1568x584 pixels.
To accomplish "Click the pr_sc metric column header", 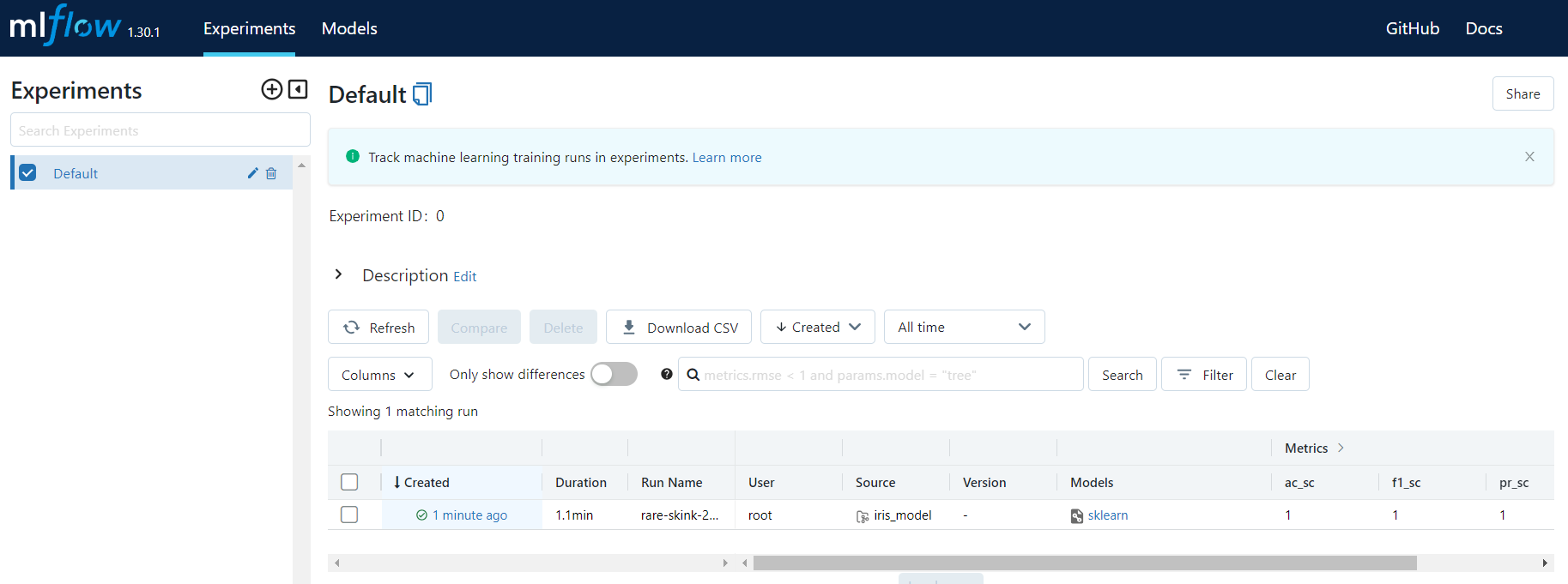I will [1514, 482].
